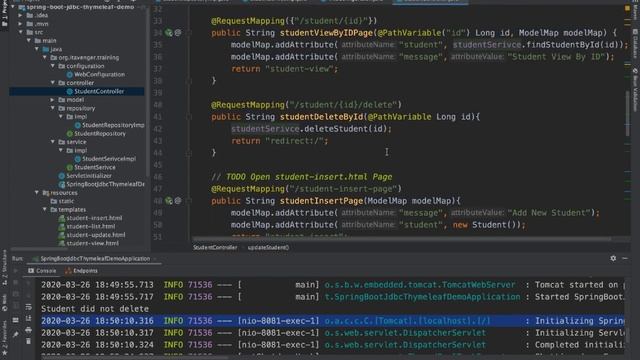Collapse the controller package
Image resolution: width=640 pixels, height=360 pixels.
click(x=53, y=82)
